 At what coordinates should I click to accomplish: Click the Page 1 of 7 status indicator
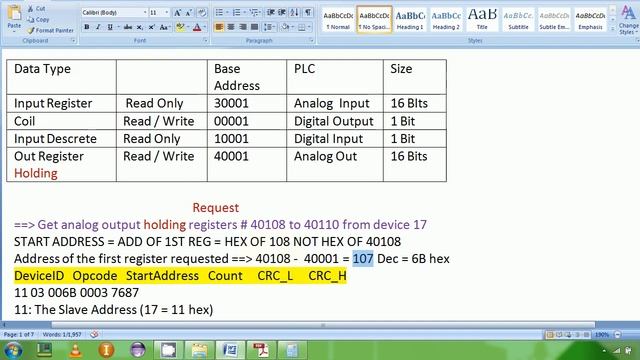[19, 334]
